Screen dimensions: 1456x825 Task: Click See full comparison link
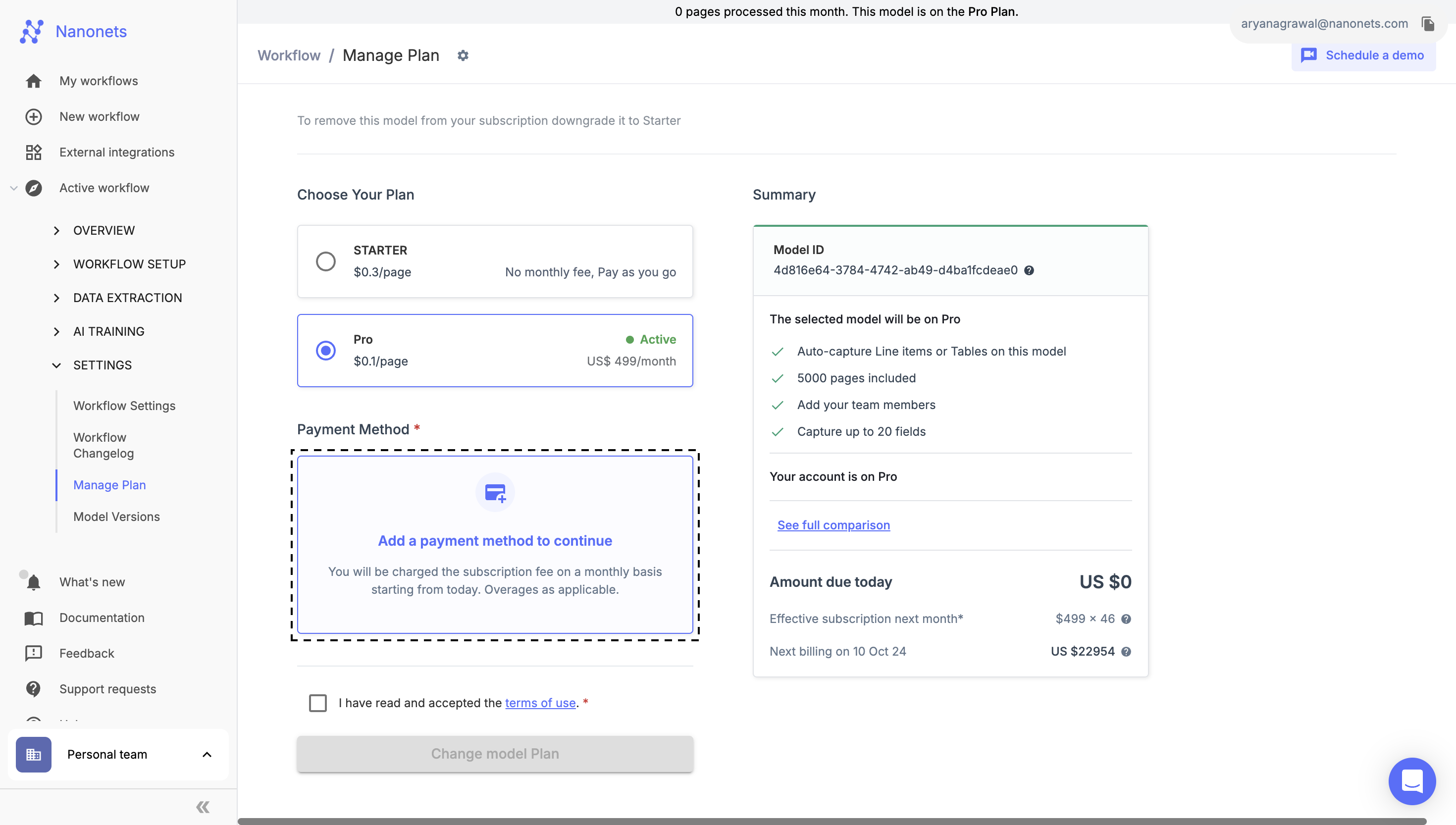point(833,525)
